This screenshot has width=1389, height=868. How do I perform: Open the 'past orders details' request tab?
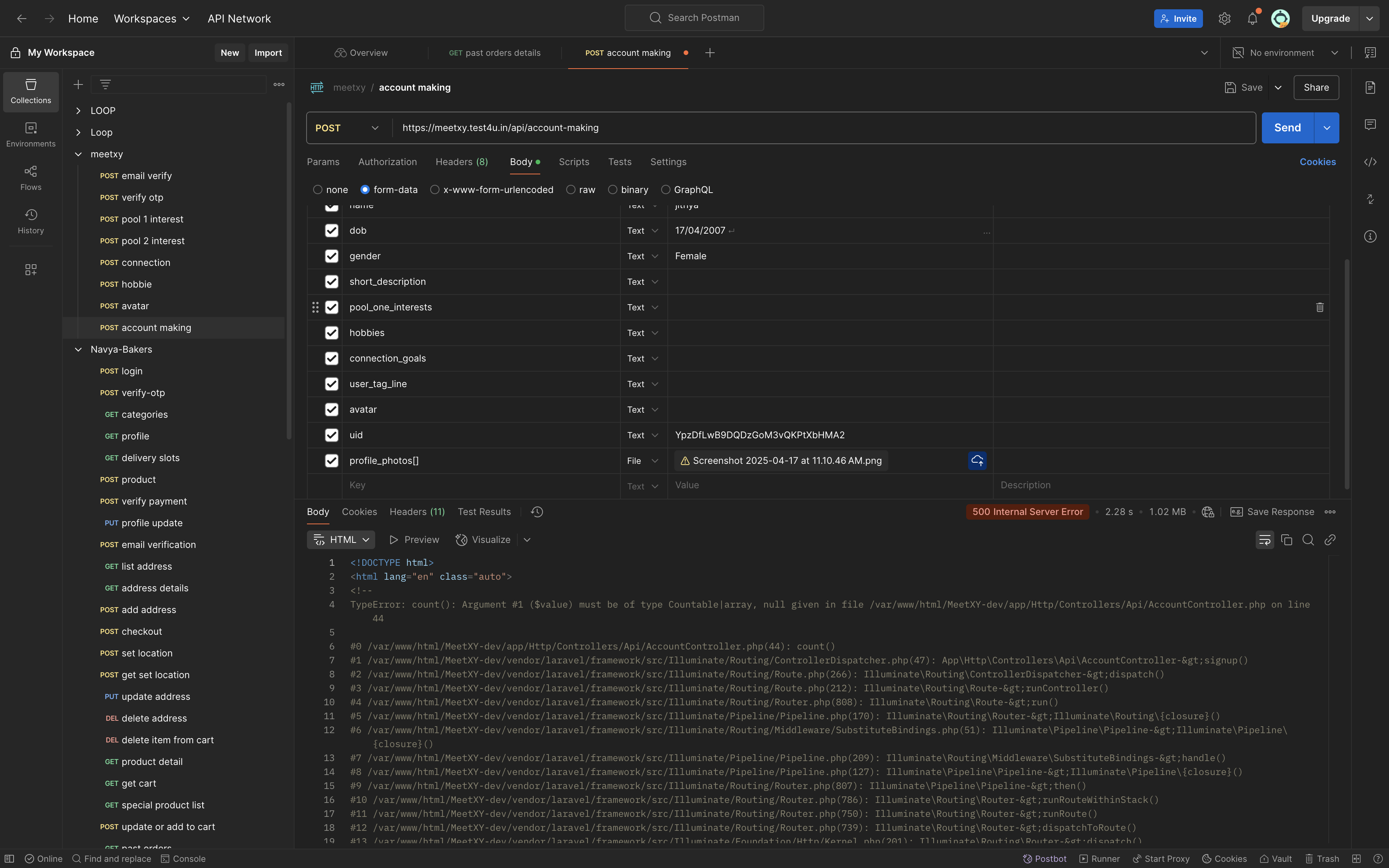[x=494, y=53]
